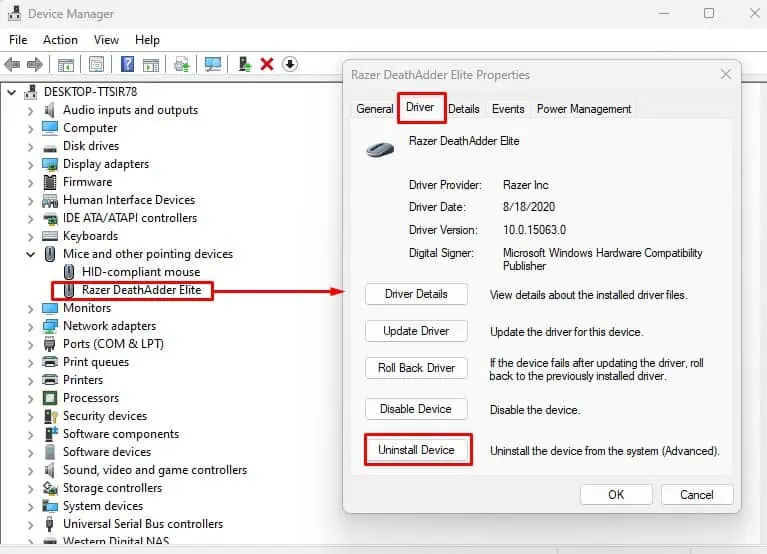
Task: Click the red X uninstall device toolbar icon
Action: (x=267, y=64)
